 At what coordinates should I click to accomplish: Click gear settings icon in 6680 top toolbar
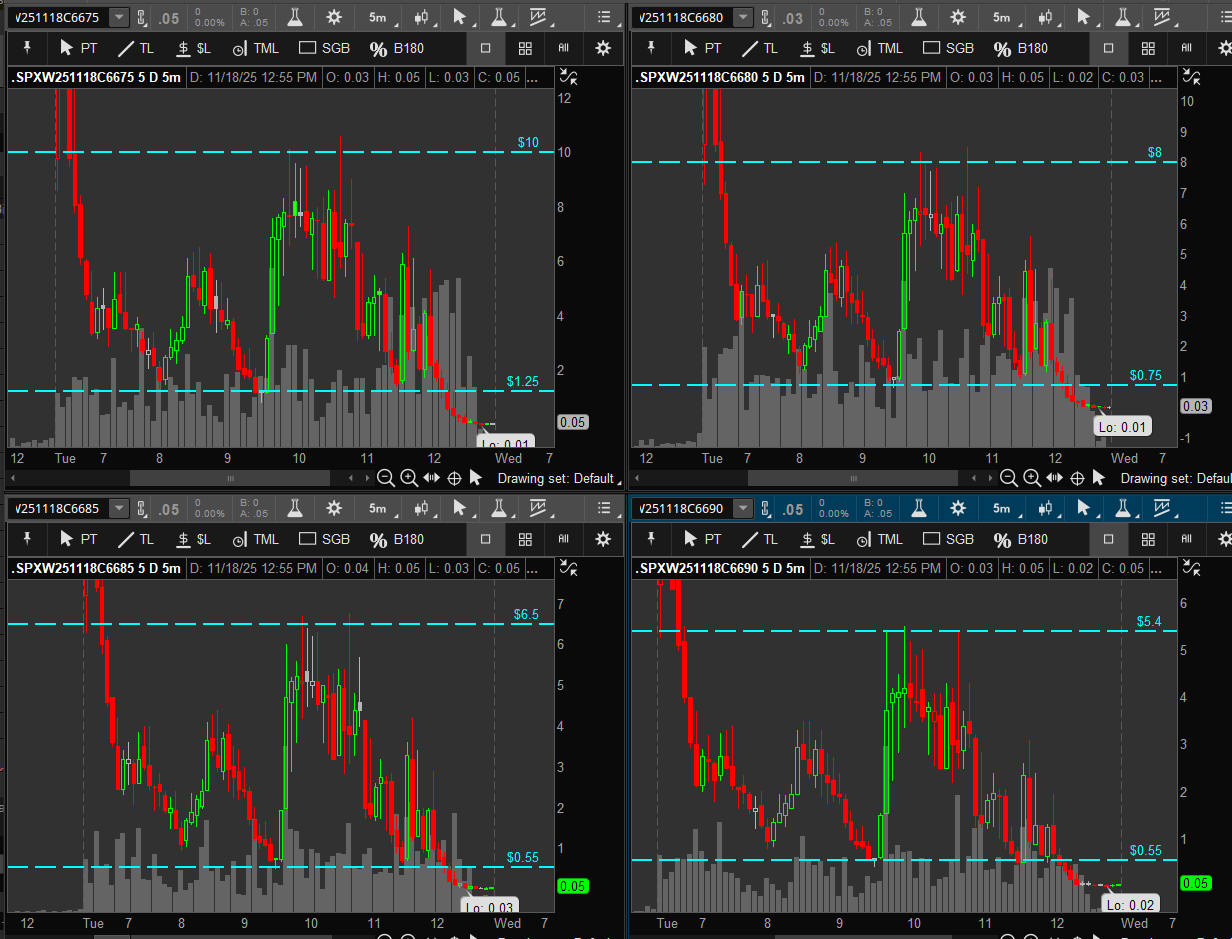click(957, 17)
